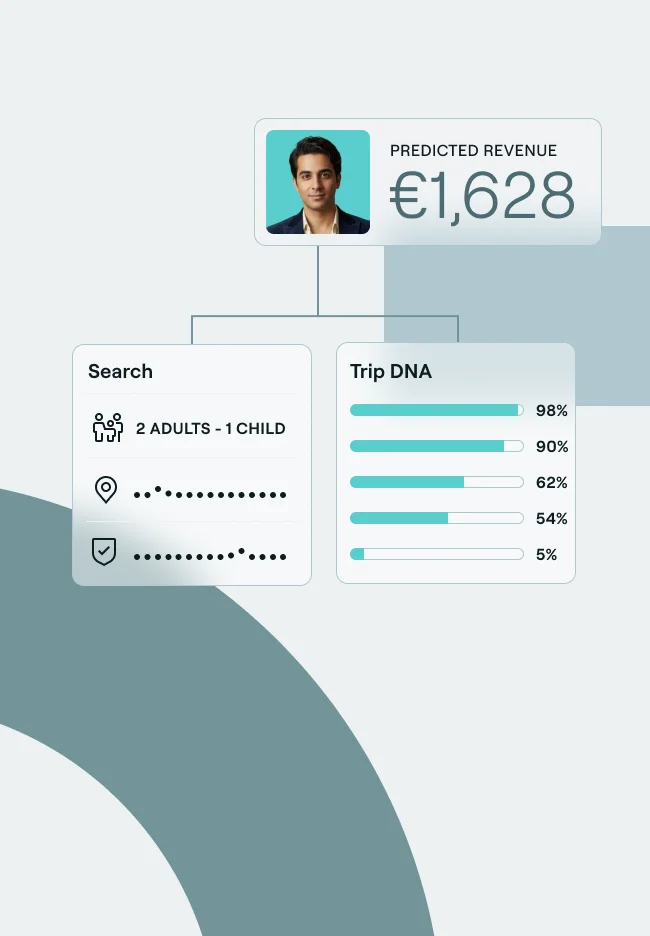The image size is (650, 936).
Task: Click the €1,628 revenue amount
Action: click(x=482, y=196)
